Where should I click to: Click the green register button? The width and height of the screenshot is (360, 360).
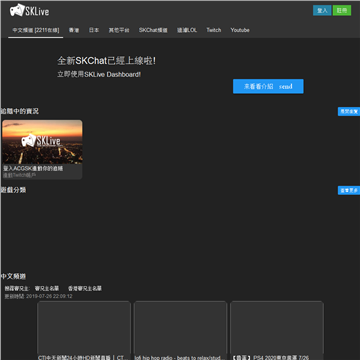[342, 10]
